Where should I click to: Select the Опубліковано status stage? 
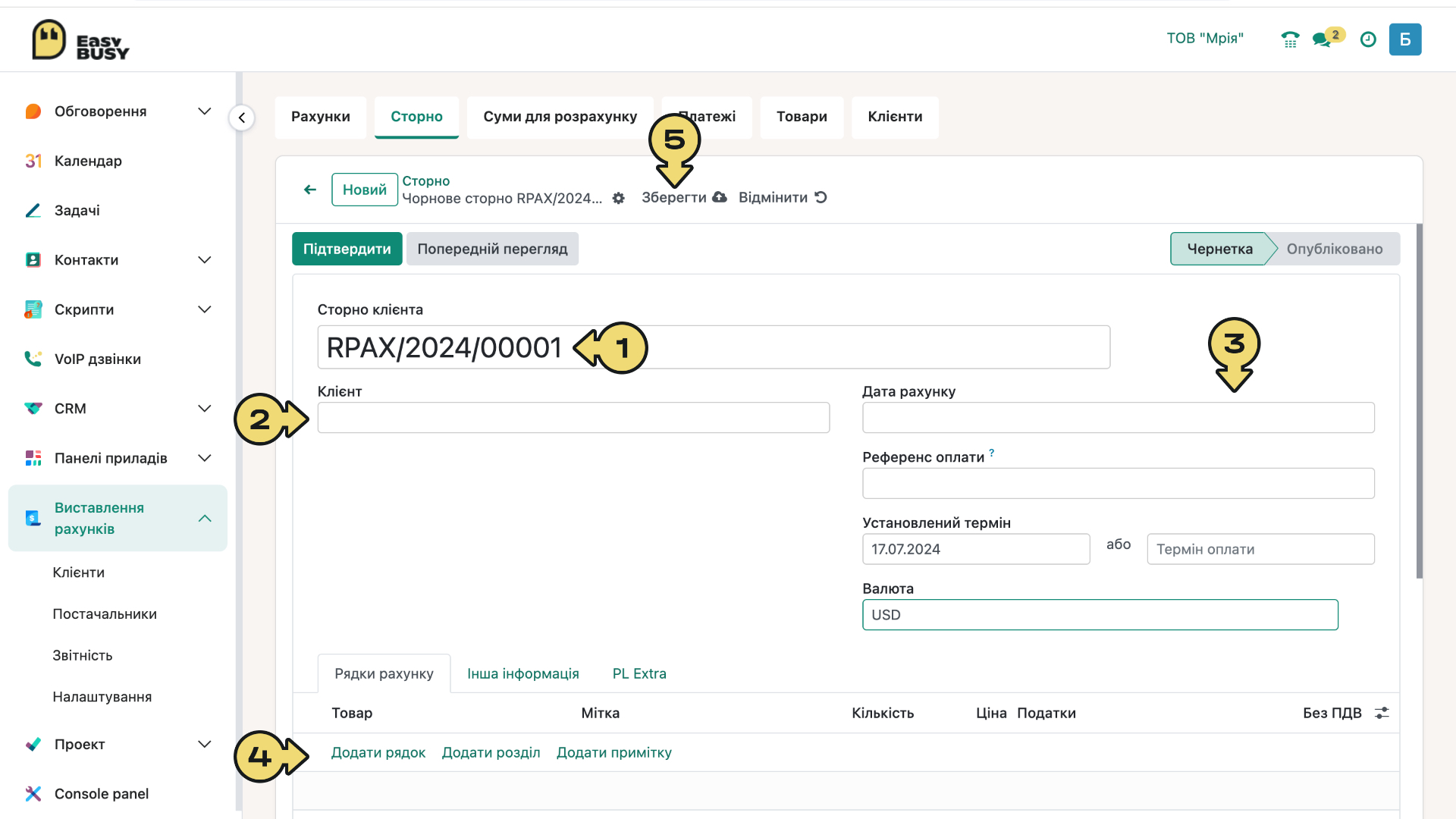1335,249
